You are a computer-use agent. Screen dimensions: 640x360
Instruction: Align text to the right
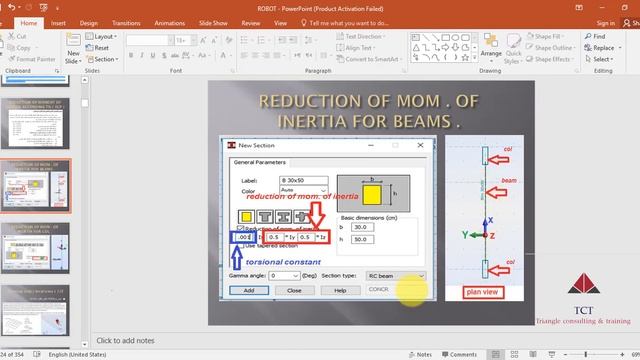266,55
